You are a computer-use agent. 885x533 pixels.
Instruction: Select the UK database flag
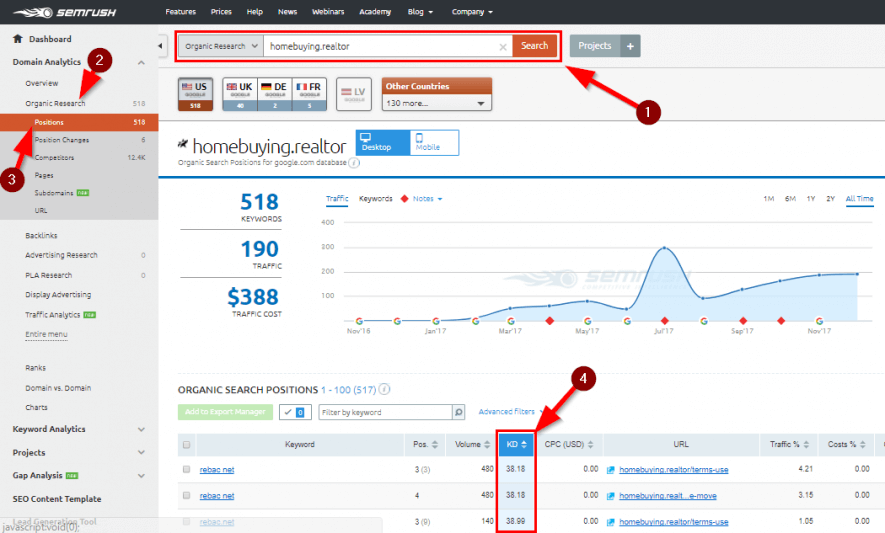pyautogui.click(x=240, y=94)
